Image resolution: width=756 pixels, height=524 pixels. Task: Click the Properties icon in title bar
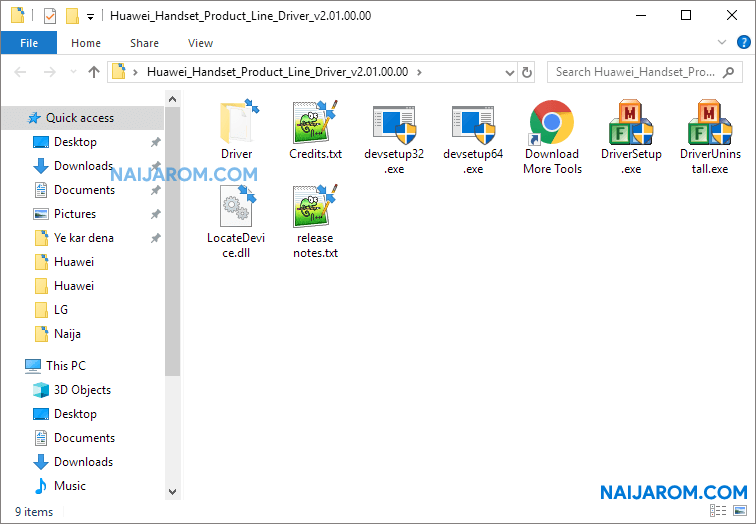coord(50,16)
